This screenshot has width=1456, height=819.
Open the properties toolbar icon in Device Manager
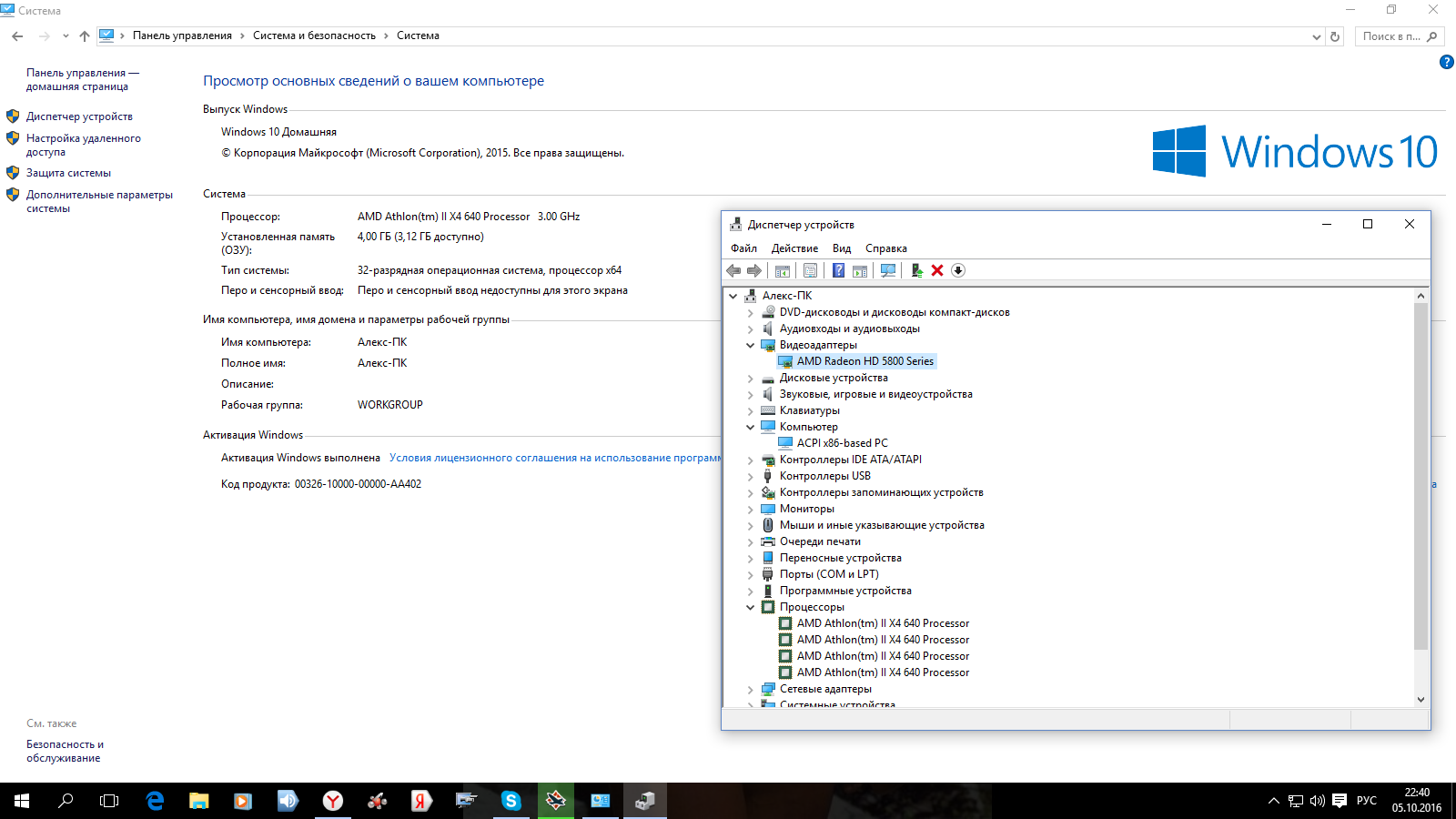point(810,270)
